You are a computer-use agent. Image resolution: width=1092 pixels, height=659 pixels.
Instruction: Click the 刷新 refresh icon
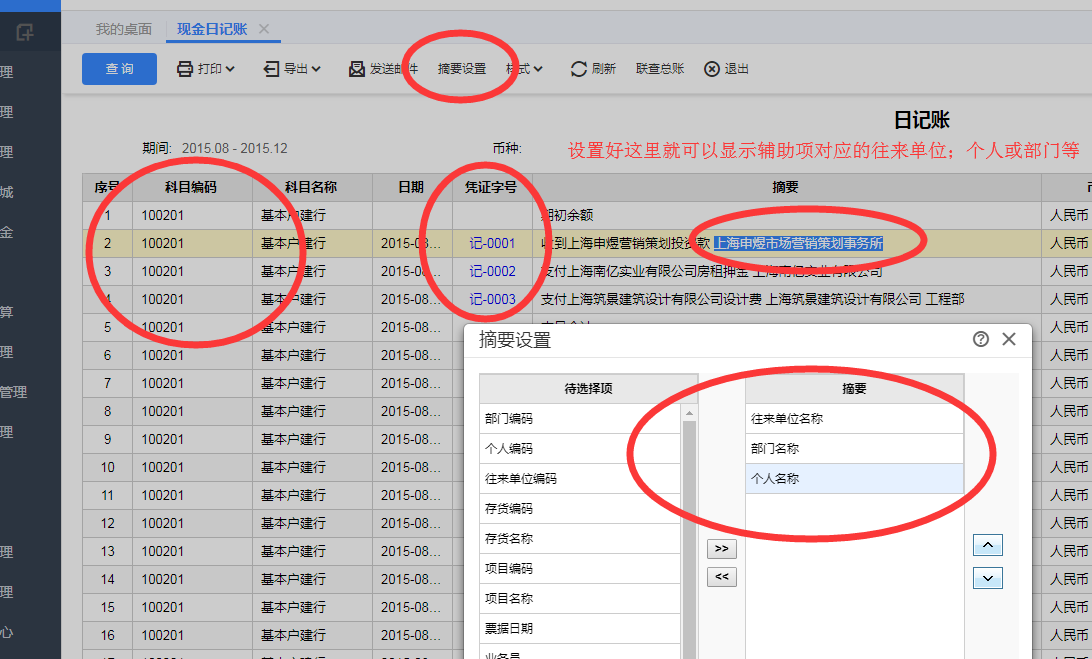578,69
